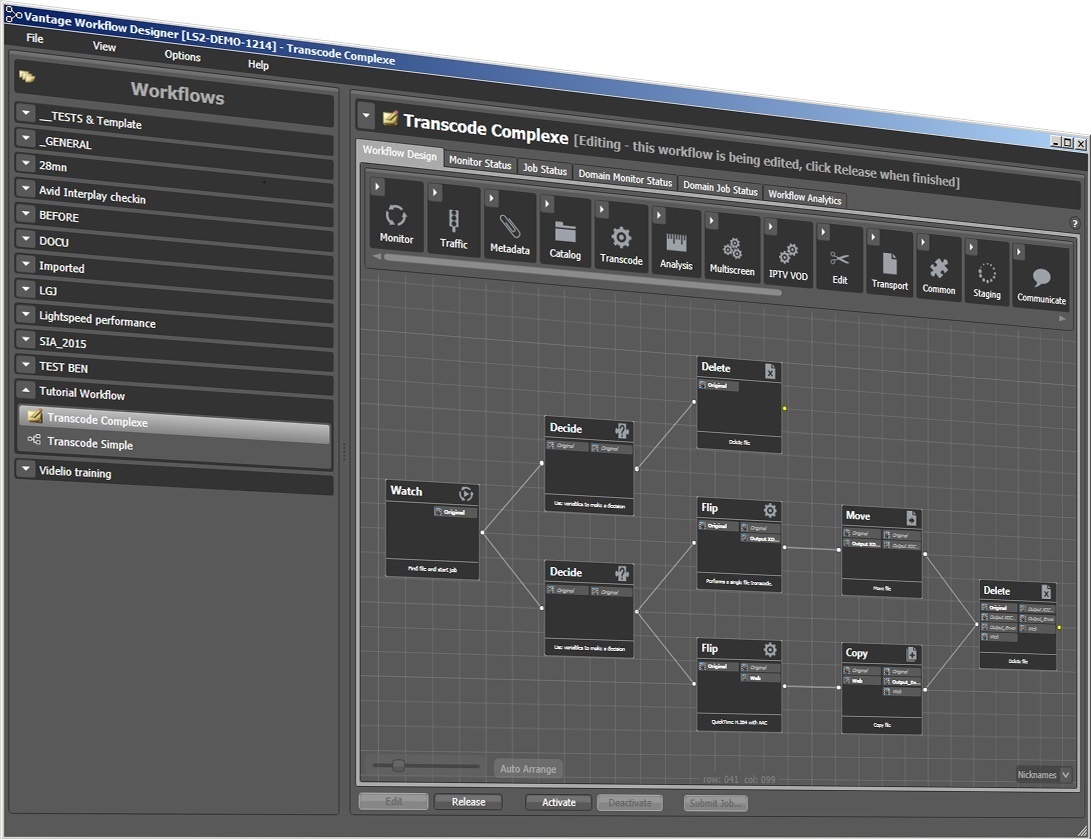
Task: Click the action toolbar horizontal scrollbar
Action: pyautogui.click(x=581, y=275)
